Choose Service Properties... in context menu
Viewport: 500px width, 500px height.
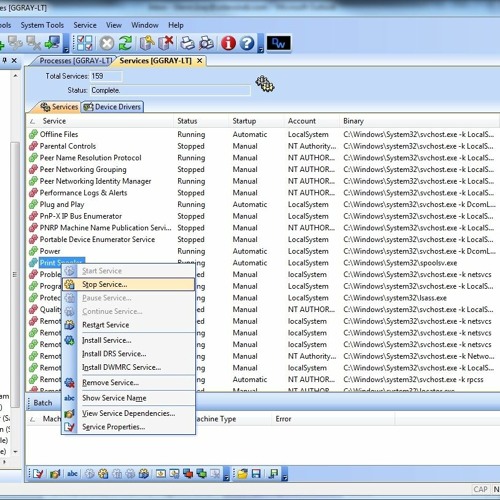point(129,427)
